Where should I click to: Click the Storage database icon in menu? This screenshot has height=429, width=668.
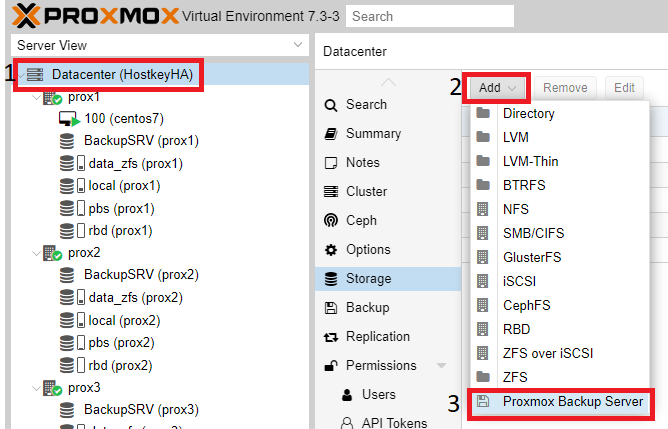point(331,279)
